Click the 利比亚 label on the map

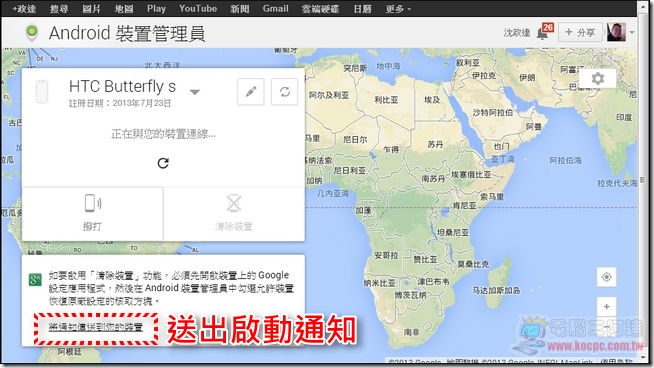(x=386, y=100)
